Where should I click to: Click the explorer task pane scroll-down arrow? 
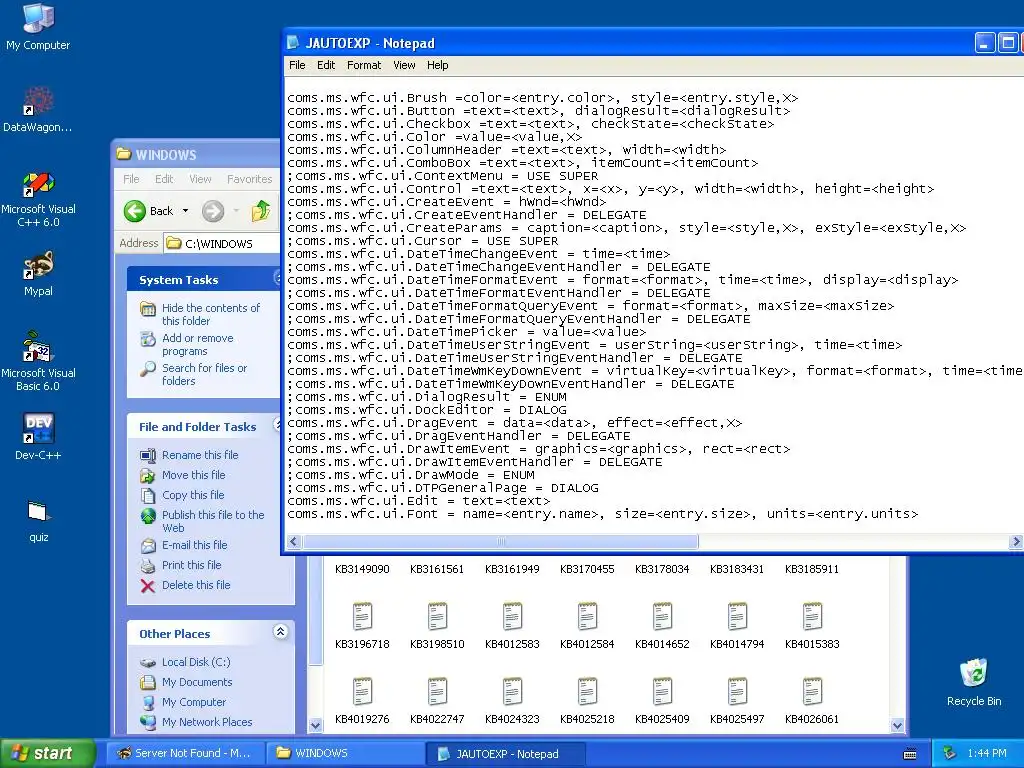tap(315, 725)
